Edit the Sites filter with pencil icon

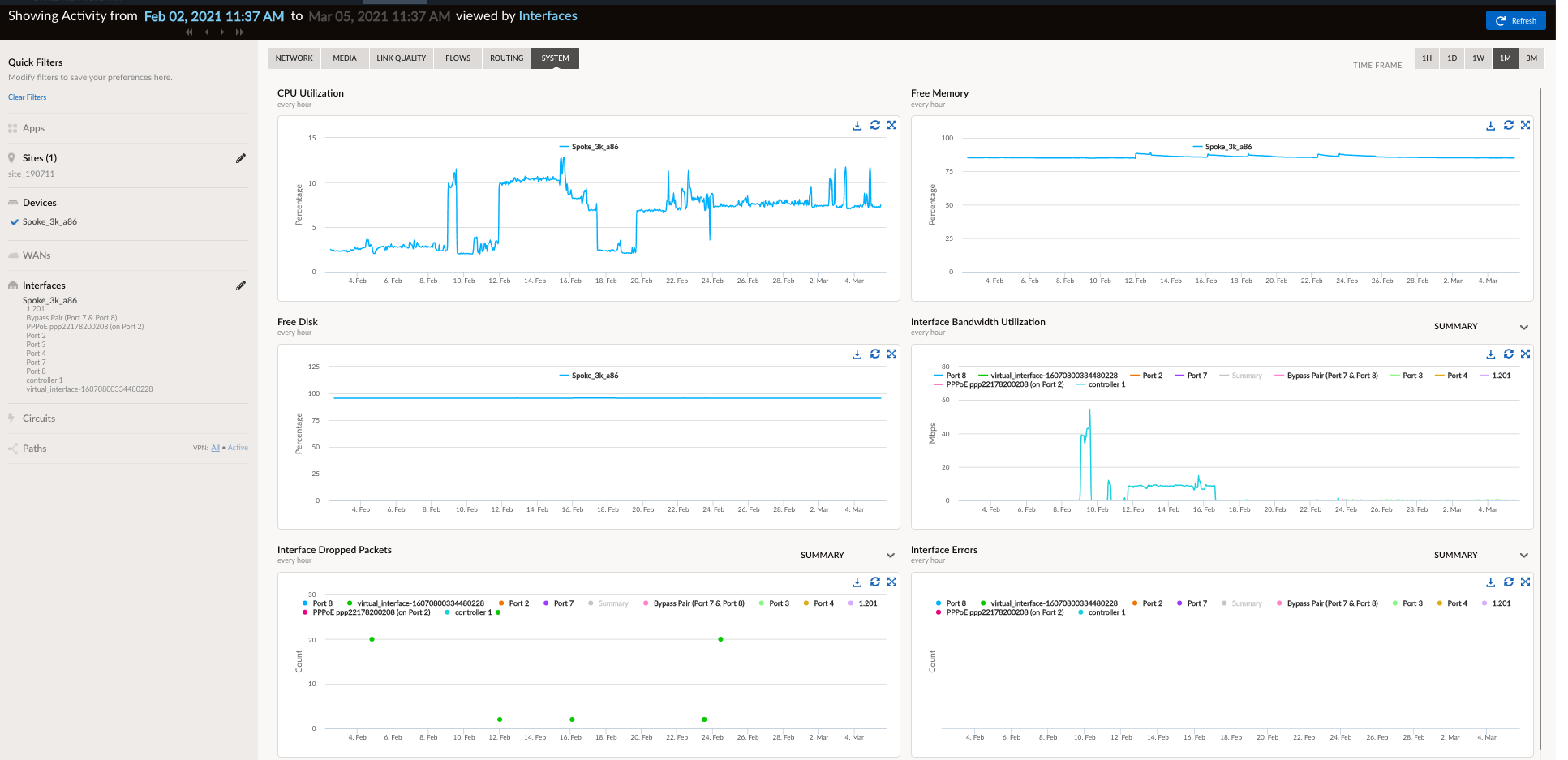[241, 158]
